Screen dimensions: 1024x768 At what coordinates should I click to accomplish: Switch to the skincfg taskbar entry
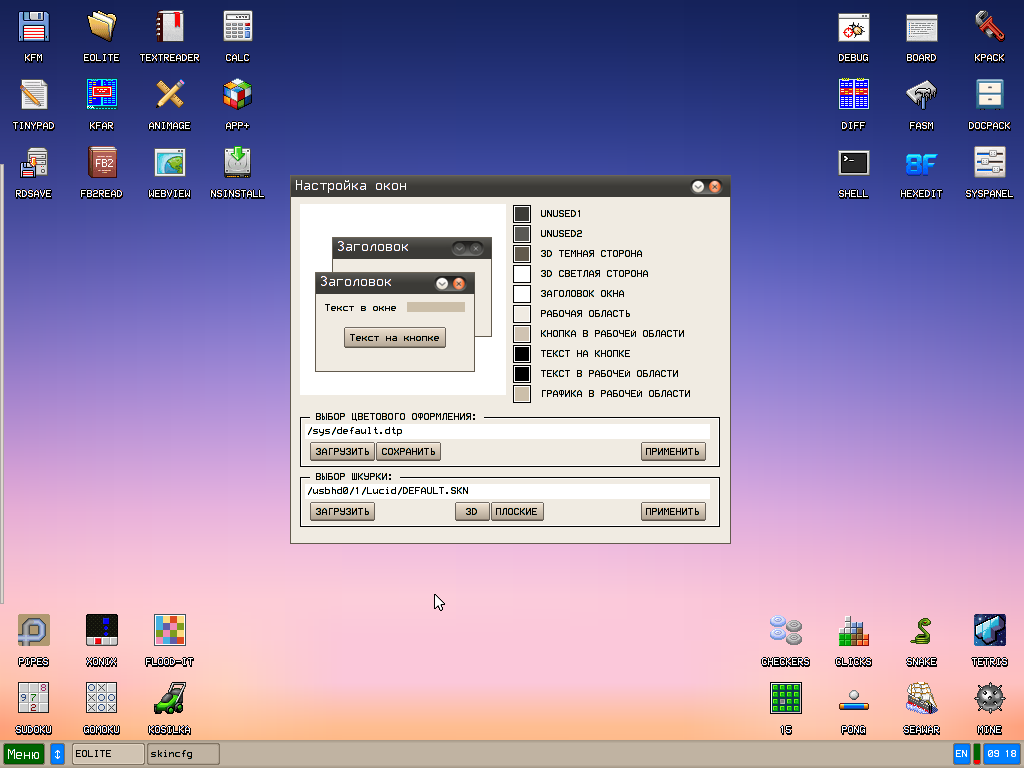pyautogui.click(x=183, y=753)
